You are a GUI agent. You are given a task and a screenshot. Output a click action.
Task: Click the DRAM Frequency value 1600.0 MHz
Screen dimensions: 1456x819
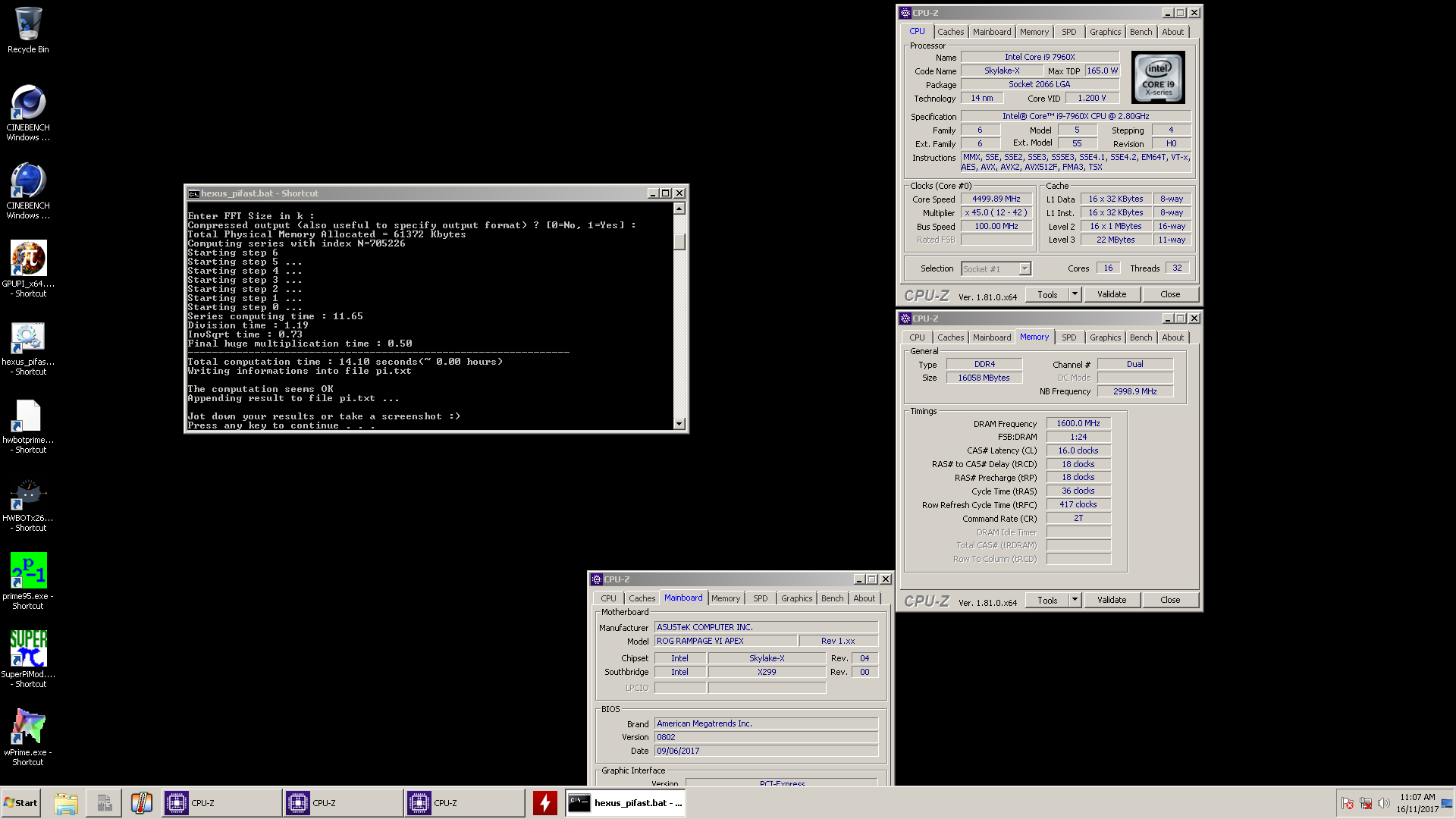click(1078, 423)
